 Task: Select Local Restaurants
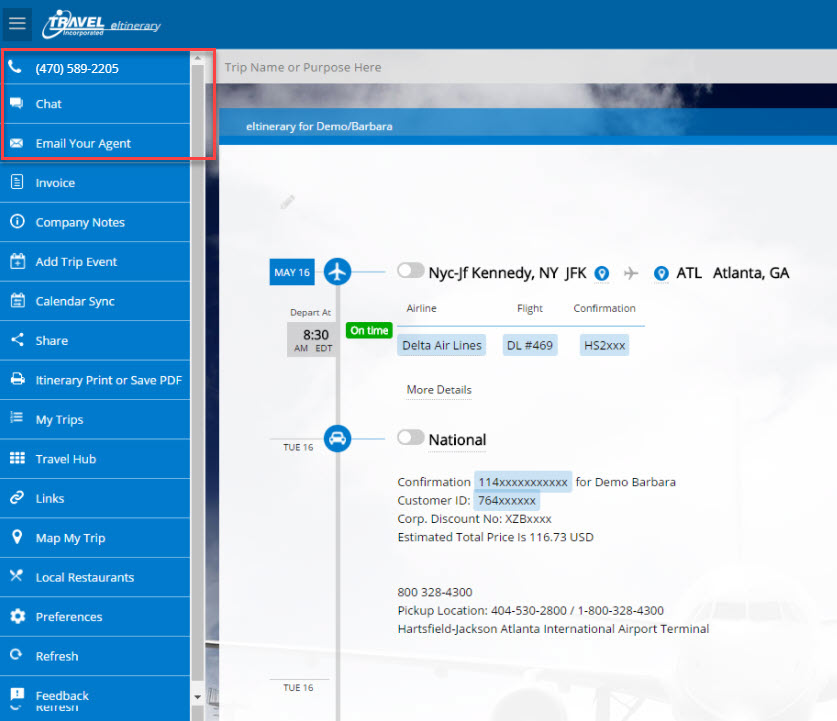pyautogui.click(x=95, y=578)
